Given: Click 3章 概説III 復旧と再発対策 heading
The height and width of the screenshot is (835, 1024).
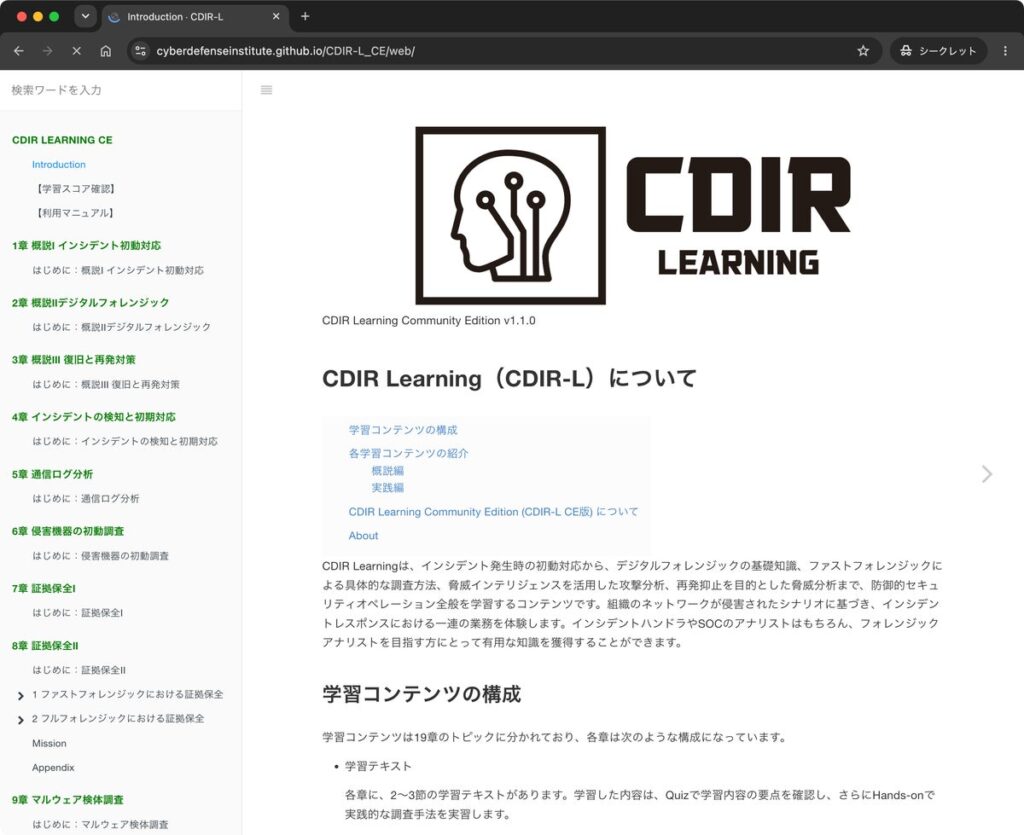Looking at the screenshot, I should coord(74,360).
